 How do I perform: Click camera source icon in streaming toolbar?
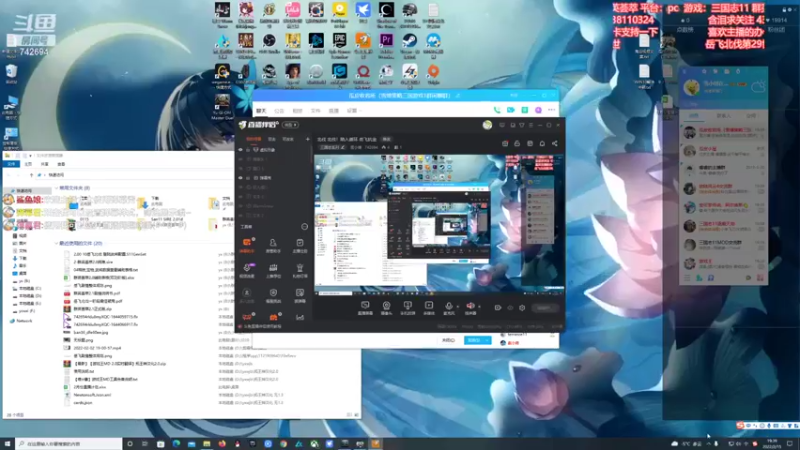(386, 306)
